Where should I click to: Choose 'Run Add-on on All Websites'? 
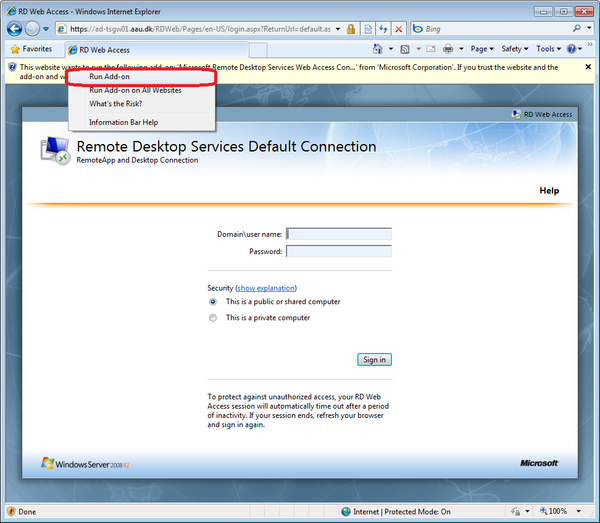(135, 90)
